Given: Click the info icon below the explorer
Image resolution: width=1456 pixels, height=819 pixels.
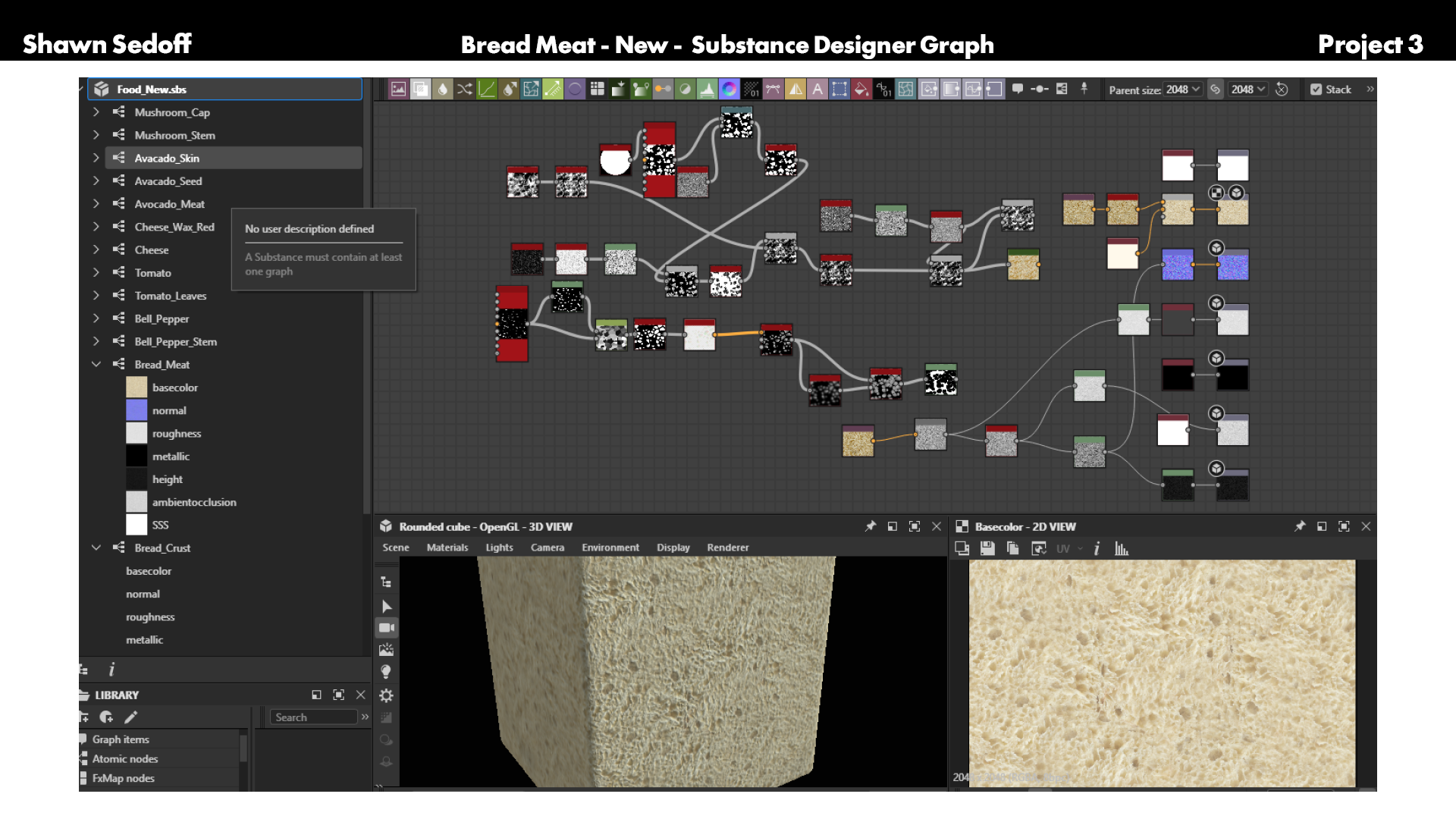Looking at the screenshot, I should [x=111, y=670].
